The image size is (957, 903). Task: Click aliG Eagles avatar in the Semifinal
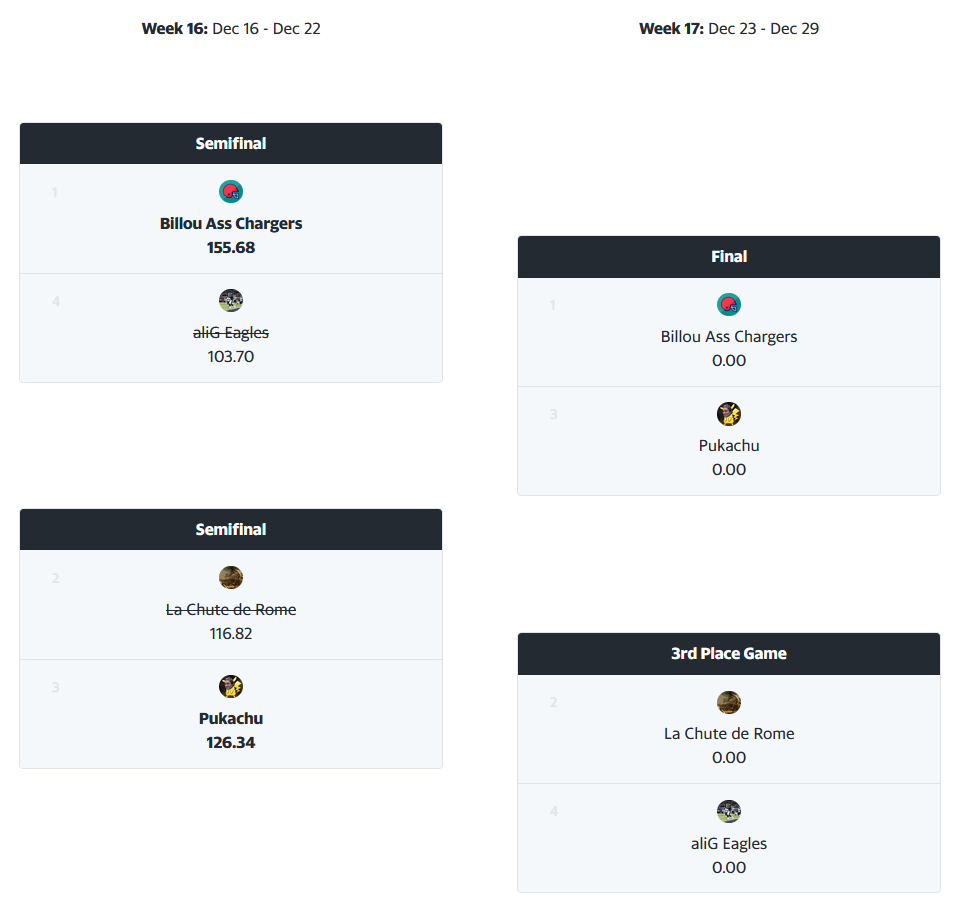[x=231, y=301]
